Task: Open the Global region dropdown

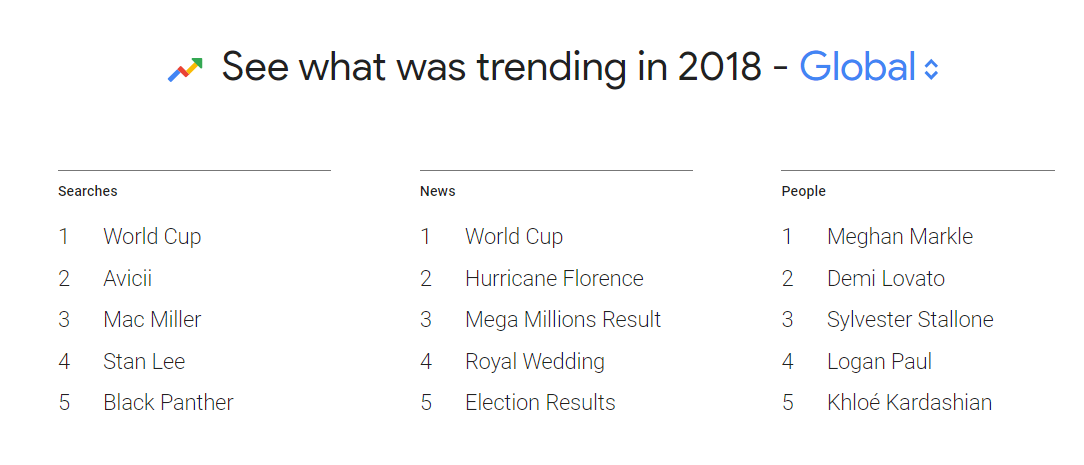Action: pos(858,68)
